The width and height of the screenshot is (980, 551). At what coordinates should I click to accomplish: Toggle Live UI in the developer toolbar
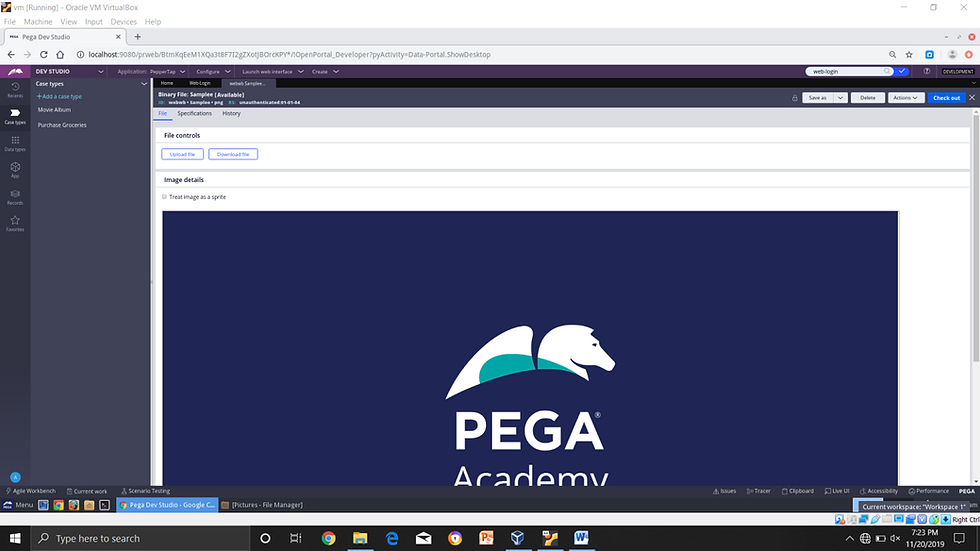[x=837, y=491]
